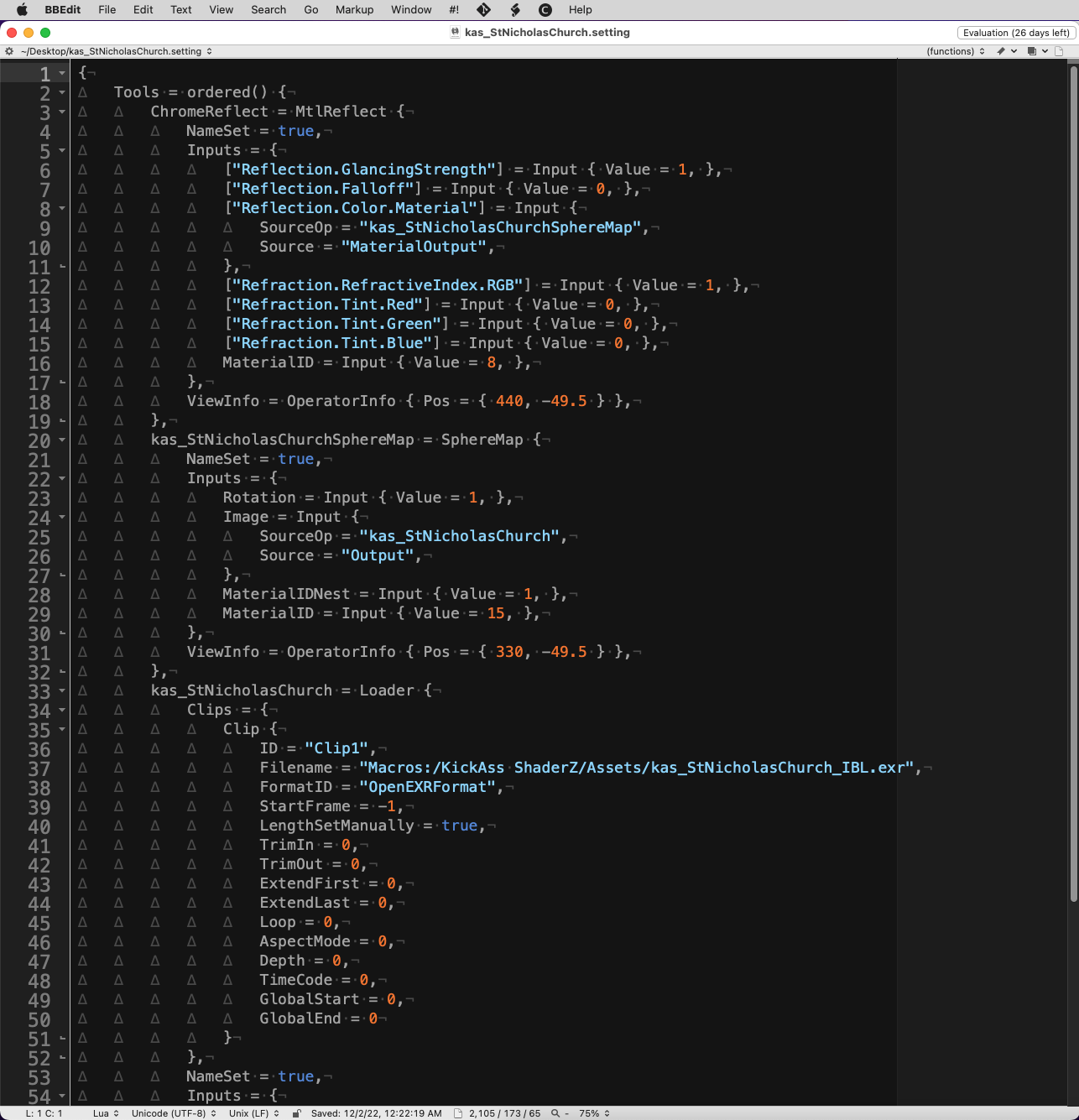The height and width of the screenshot is (1120, 1079).
Task: Toggle the file lock icon in status bar
Action: click(x=297, y=1113)
